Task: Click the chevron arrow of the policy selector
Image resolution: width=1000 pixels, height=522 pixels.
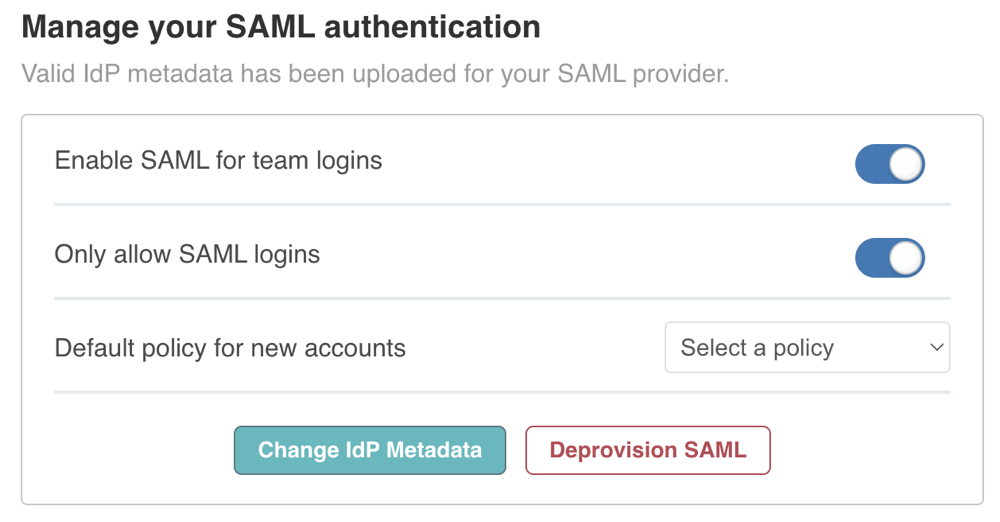Action: (x=936, y=348)
